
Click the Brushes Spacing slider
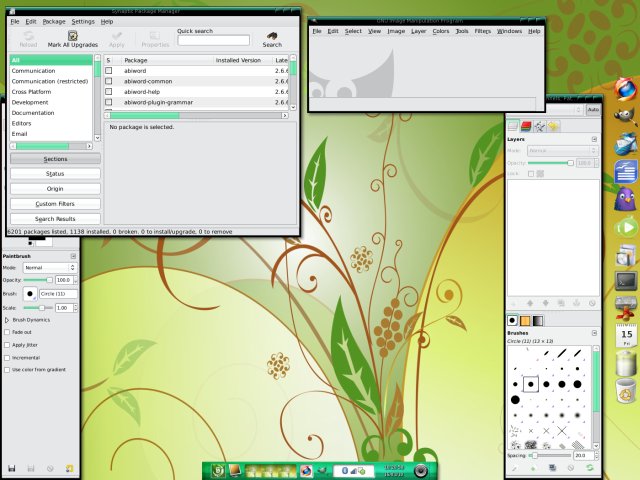click(x=550, y=455)
